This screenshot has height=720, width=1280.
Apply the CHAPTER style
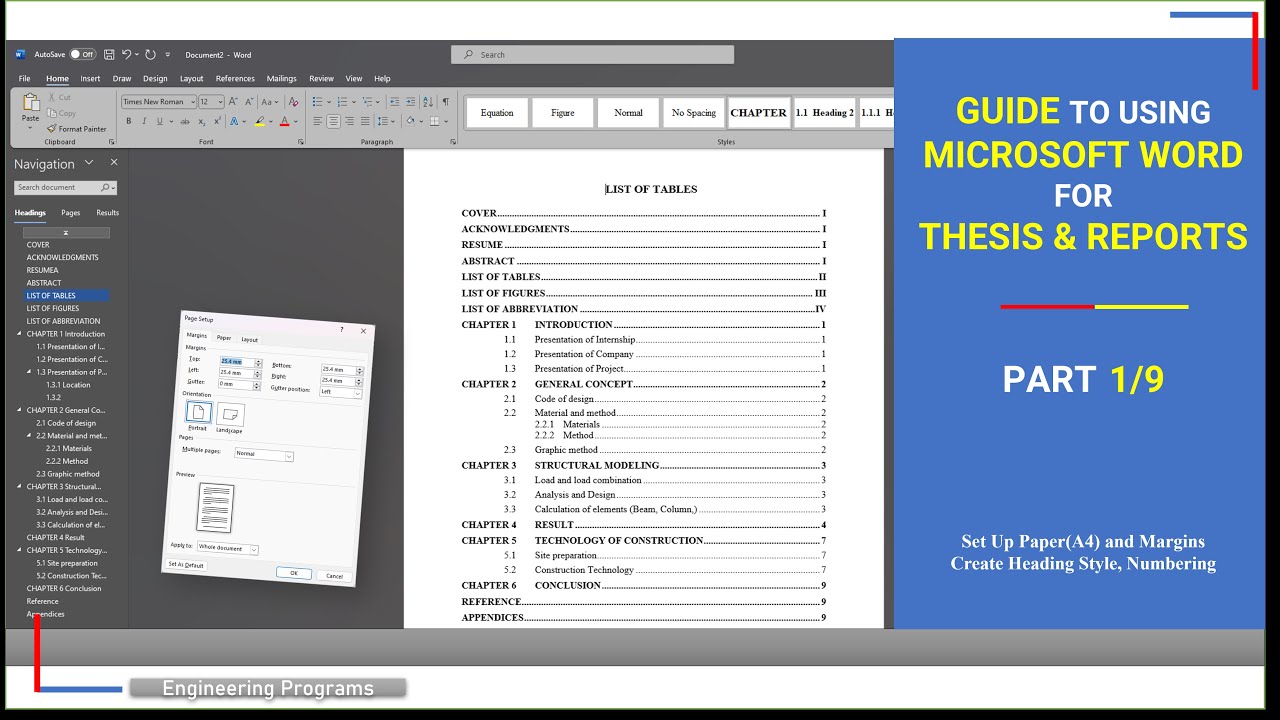(x=758, y=113)
